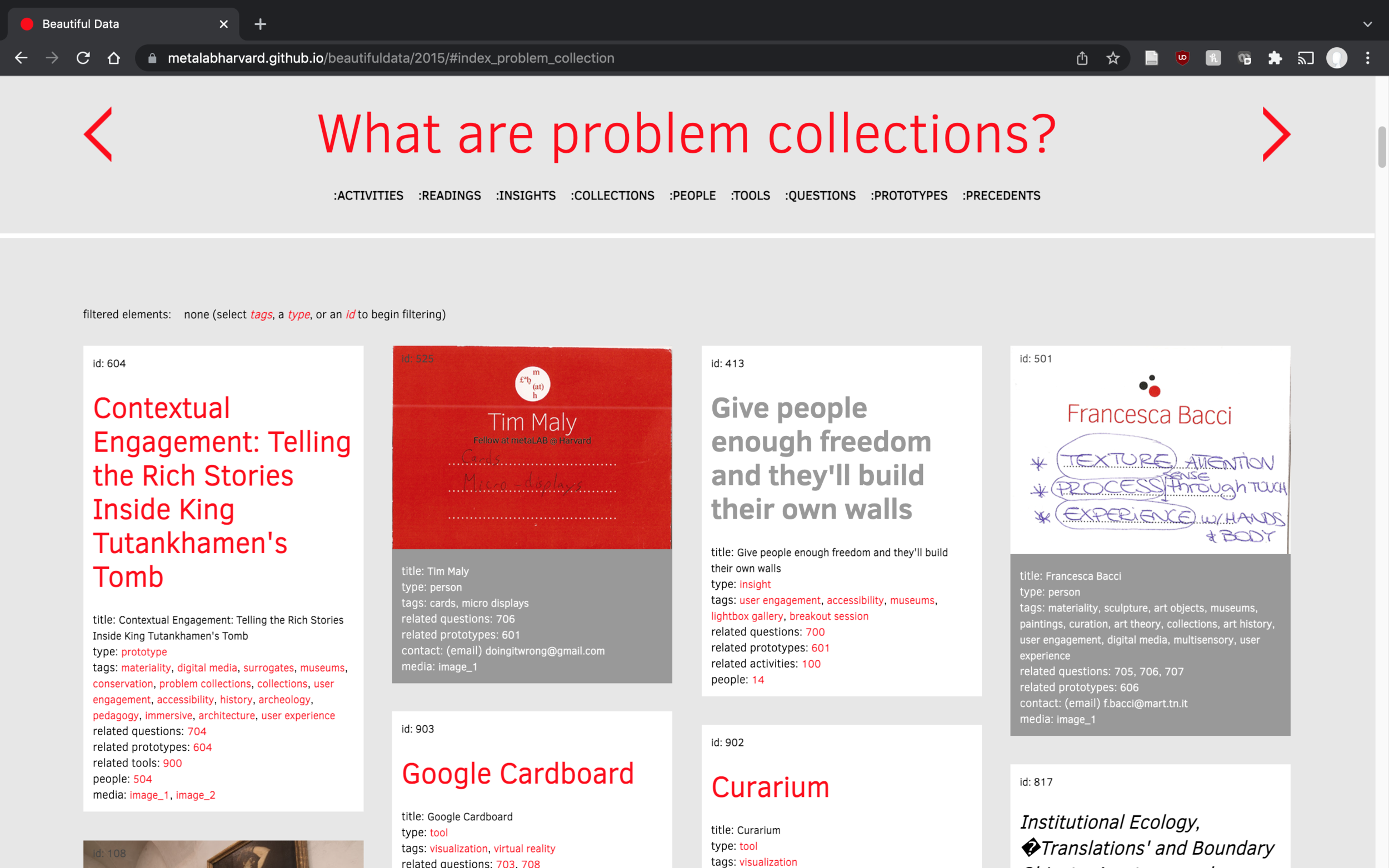Open the Extensions puzzle piece menu

click(x=1275, y=58)
